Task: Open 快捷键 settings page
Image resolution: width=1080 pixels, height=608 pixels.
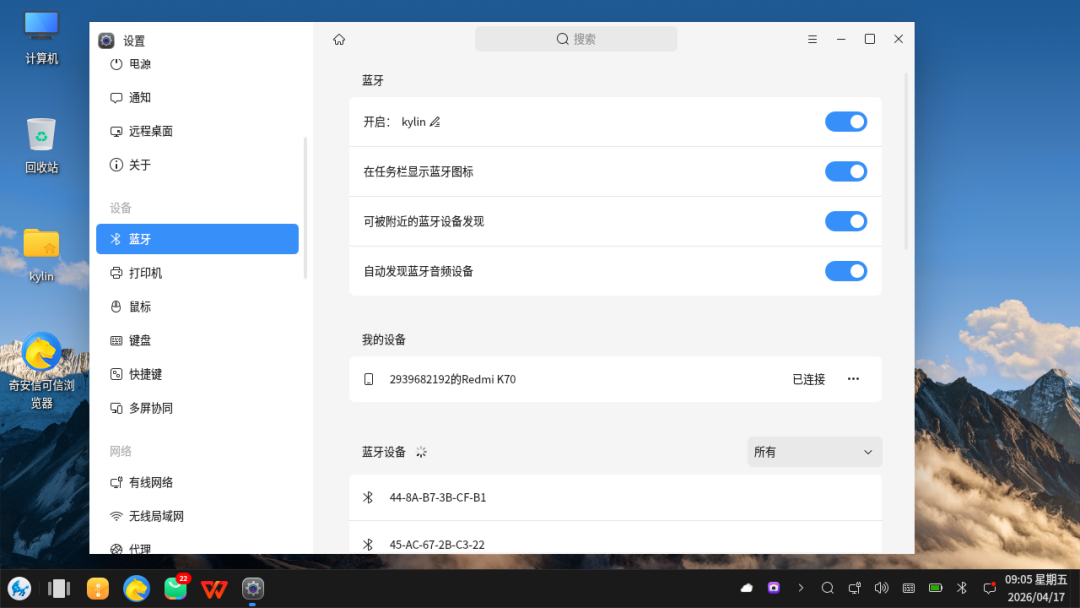Action: [197, 375]
